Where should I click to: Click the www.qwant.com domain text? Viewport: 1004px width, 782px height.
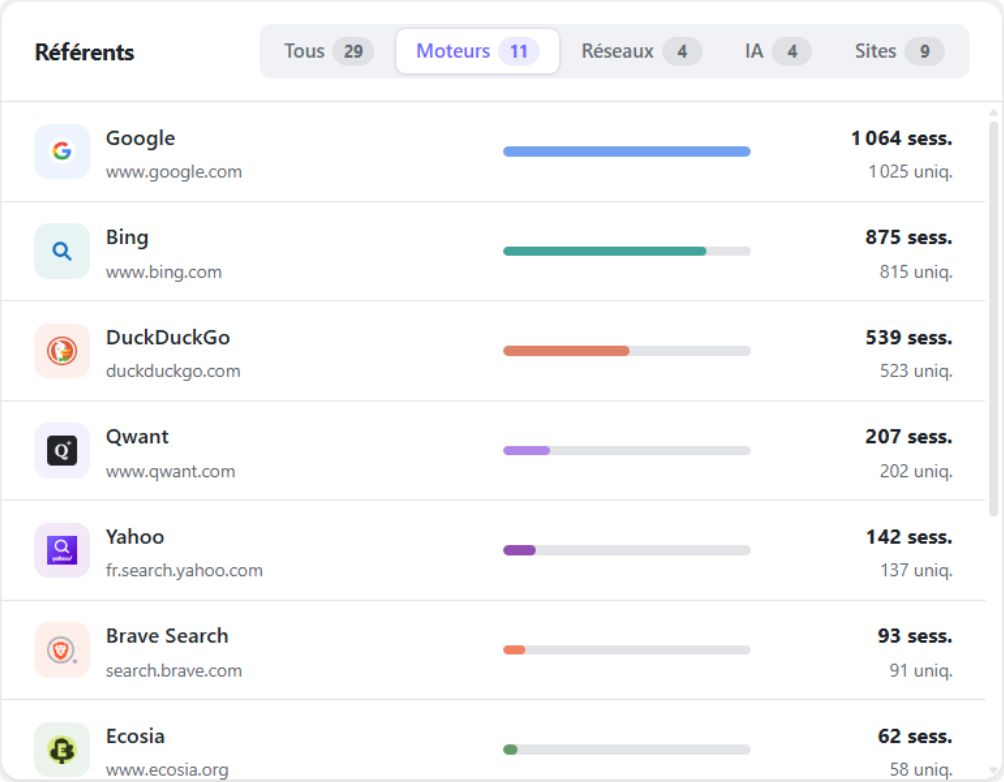click(170, 471)
